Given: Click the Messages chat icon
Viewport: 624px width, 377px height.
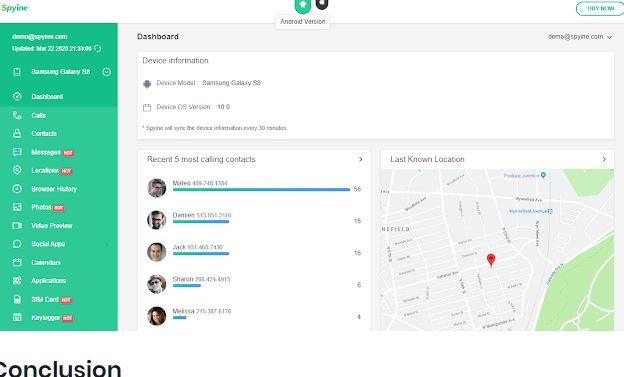Looking at the screenshot, I should 17,152.
